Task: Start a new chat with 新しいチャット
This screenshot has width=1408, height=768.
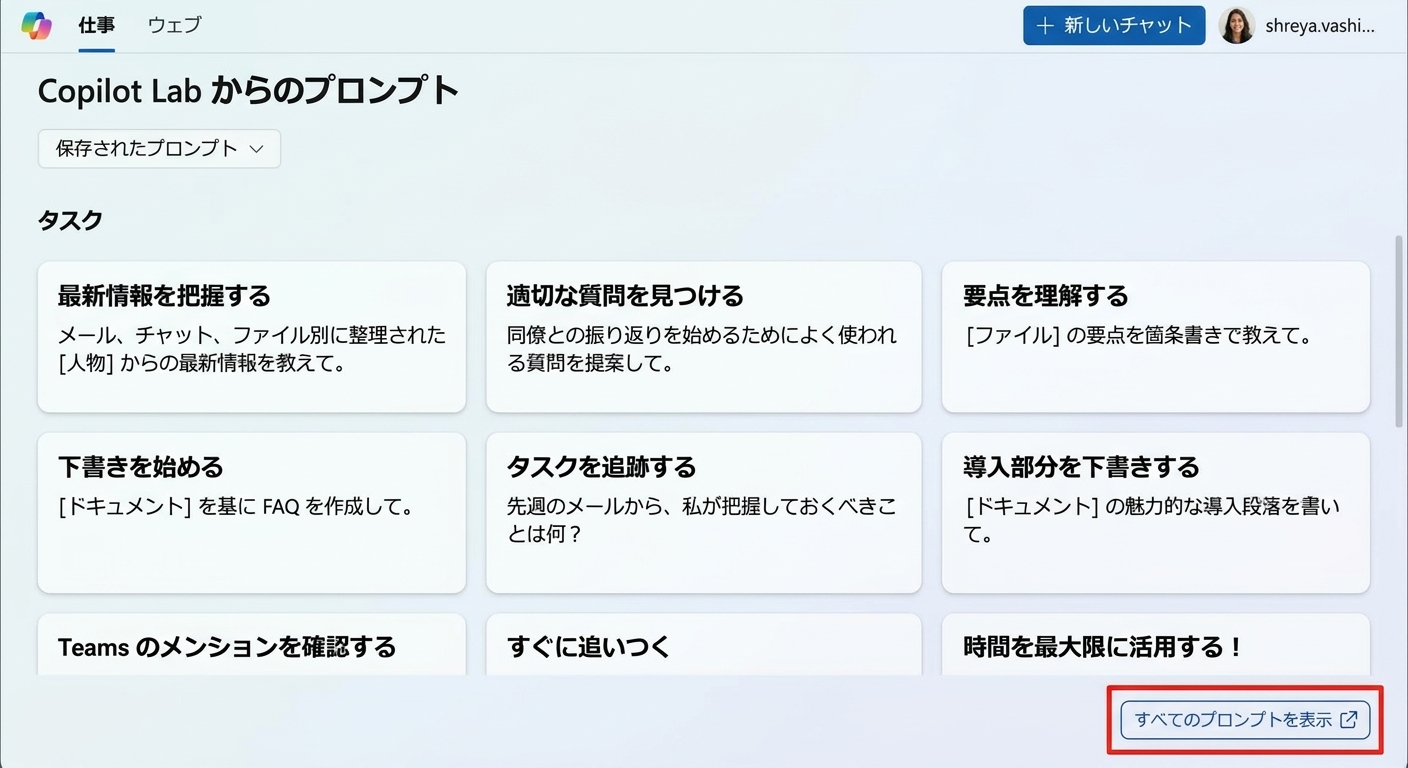Action: [x=1114, y=26]
